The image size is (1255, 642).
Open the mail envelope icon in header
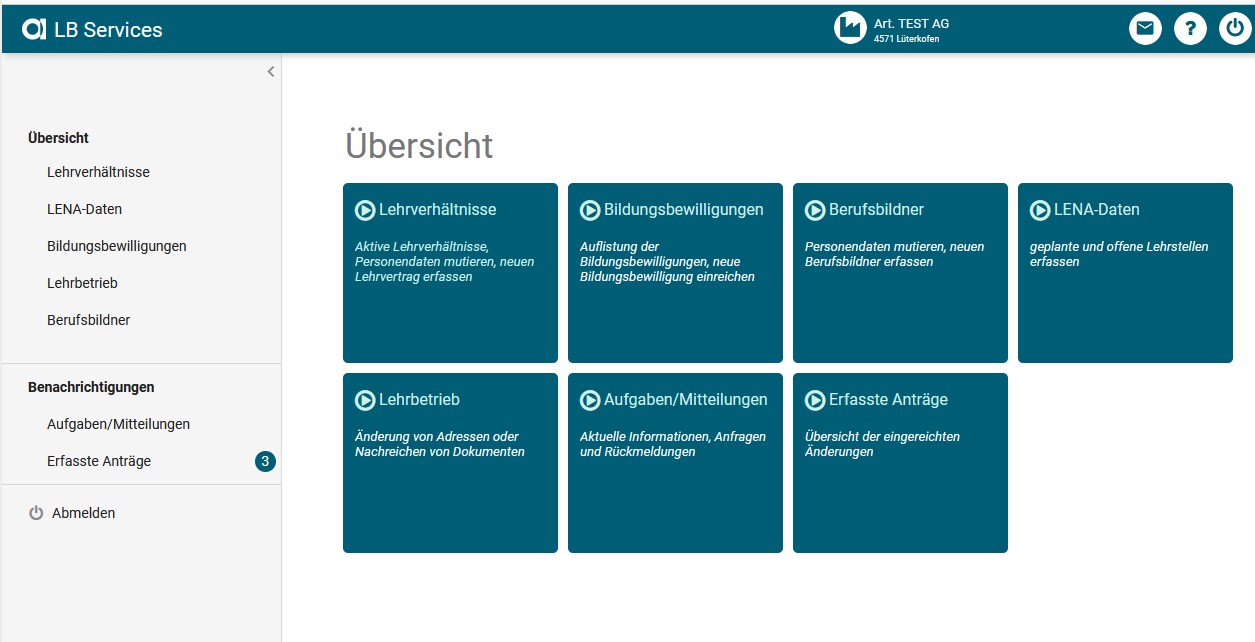click(1145, 29)
